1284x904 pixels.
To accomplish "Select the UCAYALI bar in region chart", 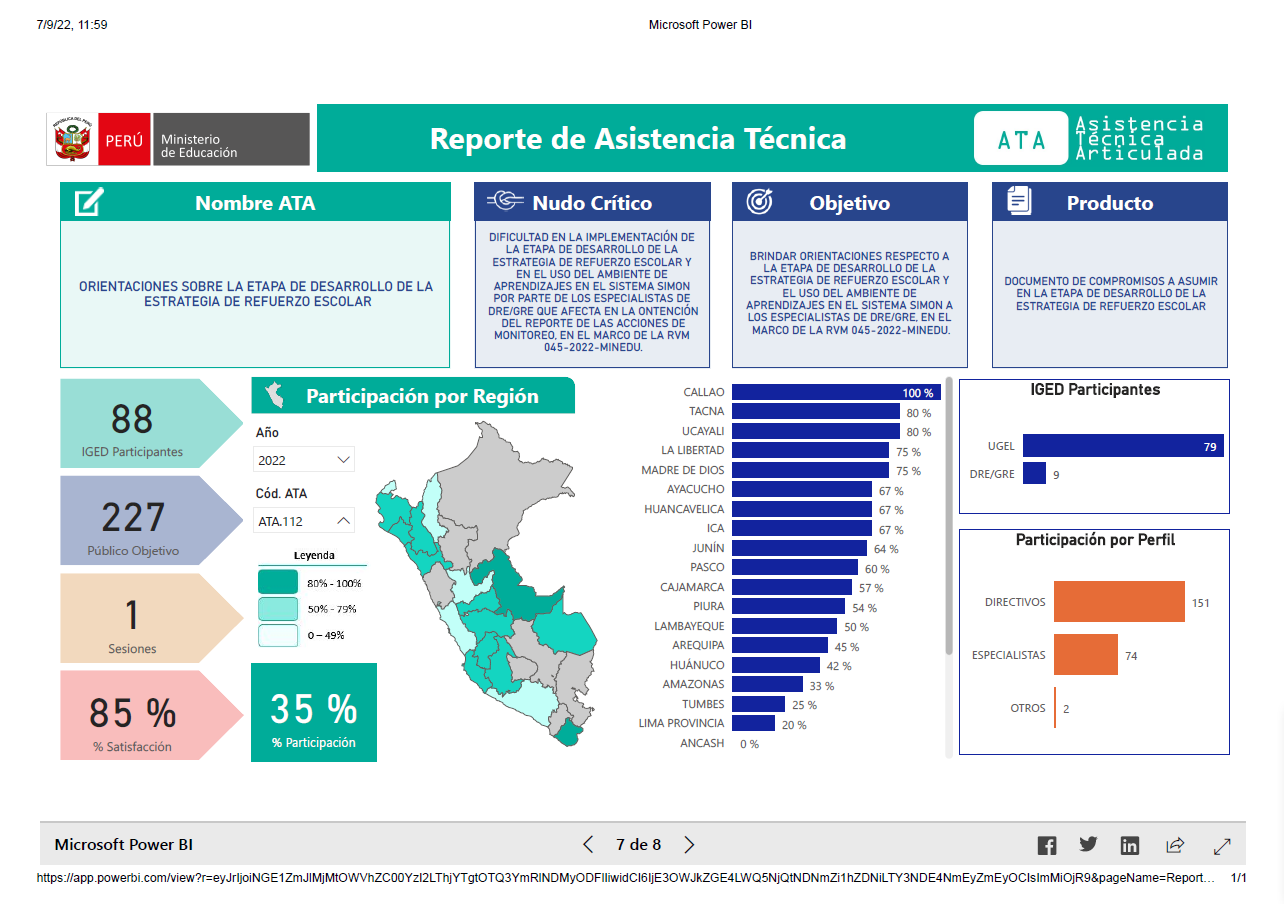I will pos(816,431).
